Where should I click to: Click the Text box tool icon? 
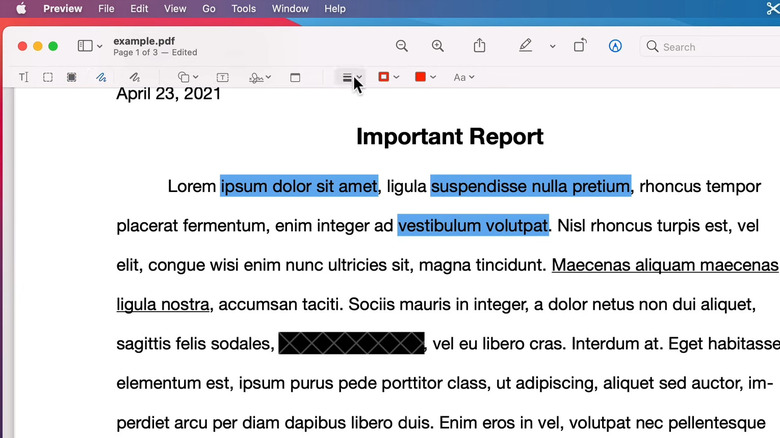point(222,77)
